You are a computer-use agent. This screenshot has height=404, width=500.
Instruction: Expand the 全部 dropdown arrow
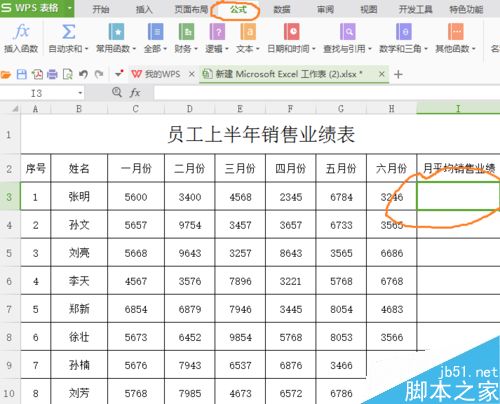coord(165,49)
